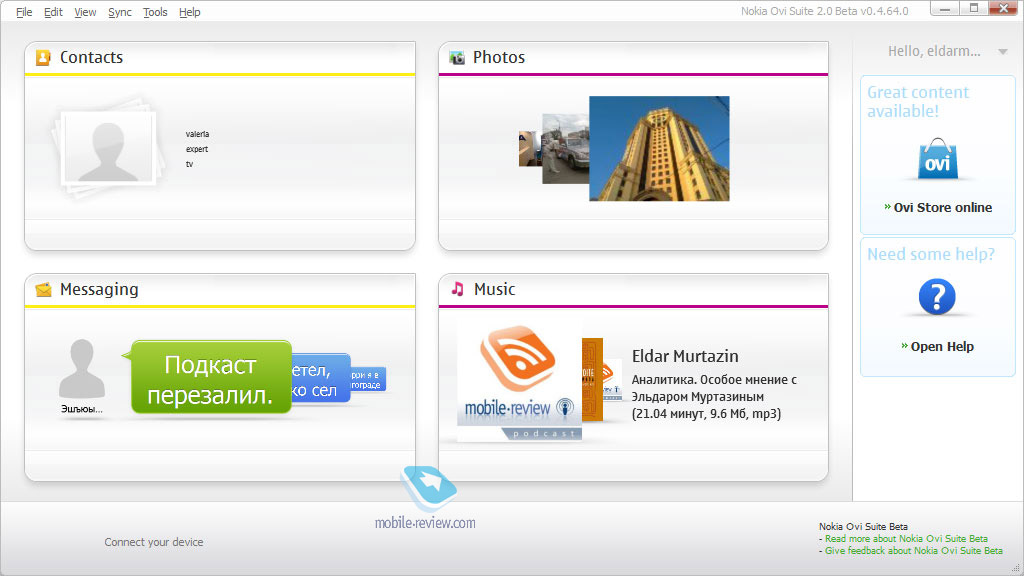Click the Аналитика podcast track description
This screenshot has height=576, width=1024.
click(714, 396)
